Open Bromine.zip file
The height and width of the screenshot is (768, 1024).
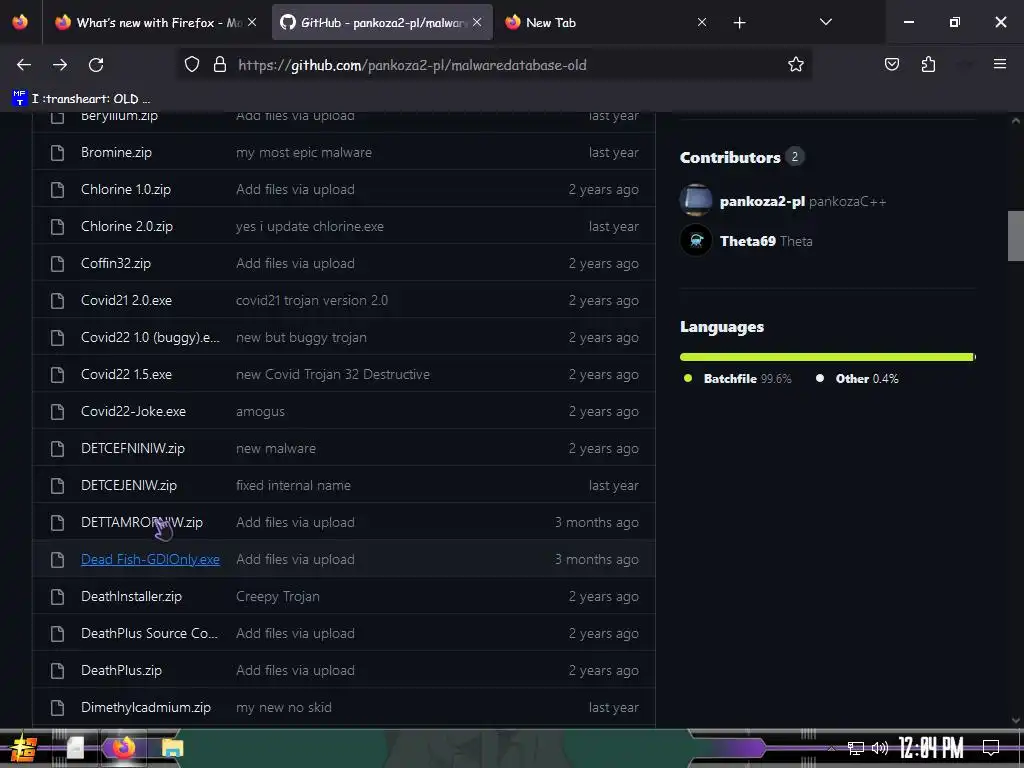coord(116,152)
